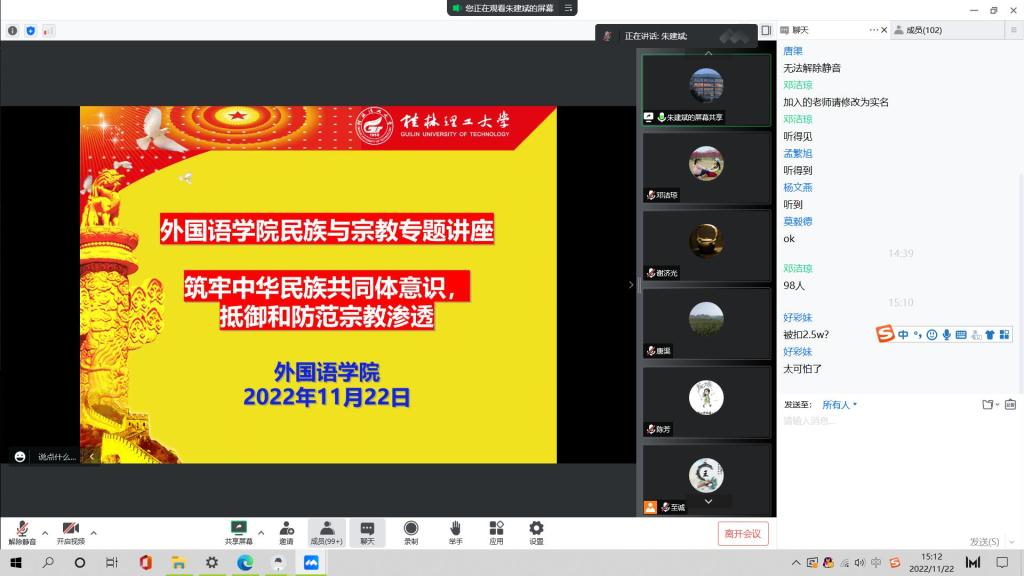Open Microsoft Edge from the taskbar
Image resolution: width=1024 pixels, height=576 pixels.
point(245,563)
